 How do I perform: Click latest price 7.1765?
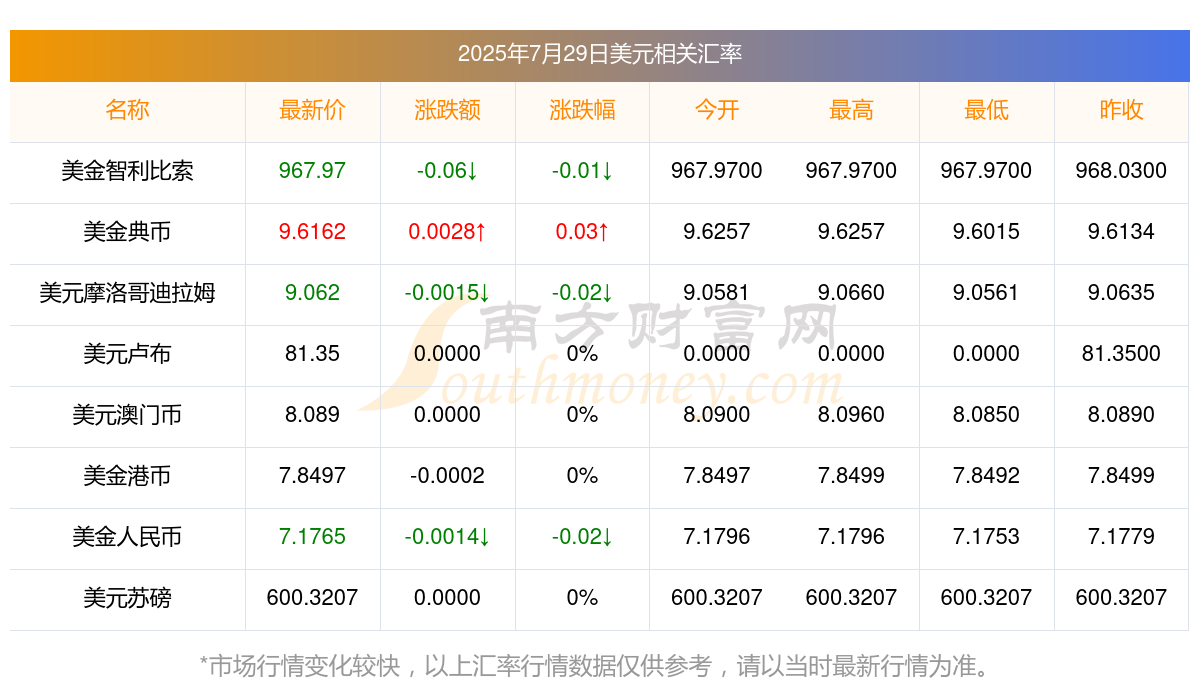pyautogui.click(x=312, y=537)
